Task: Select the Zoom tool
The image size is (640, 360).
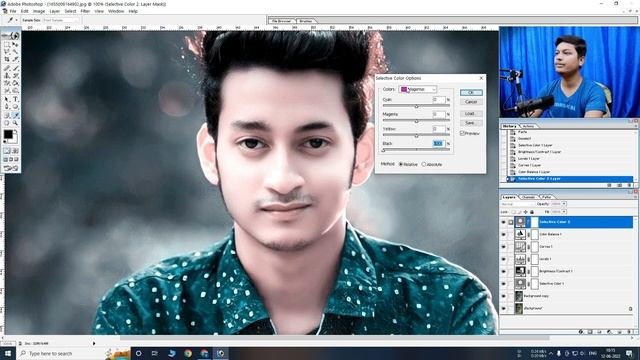Action: point(15,123)
